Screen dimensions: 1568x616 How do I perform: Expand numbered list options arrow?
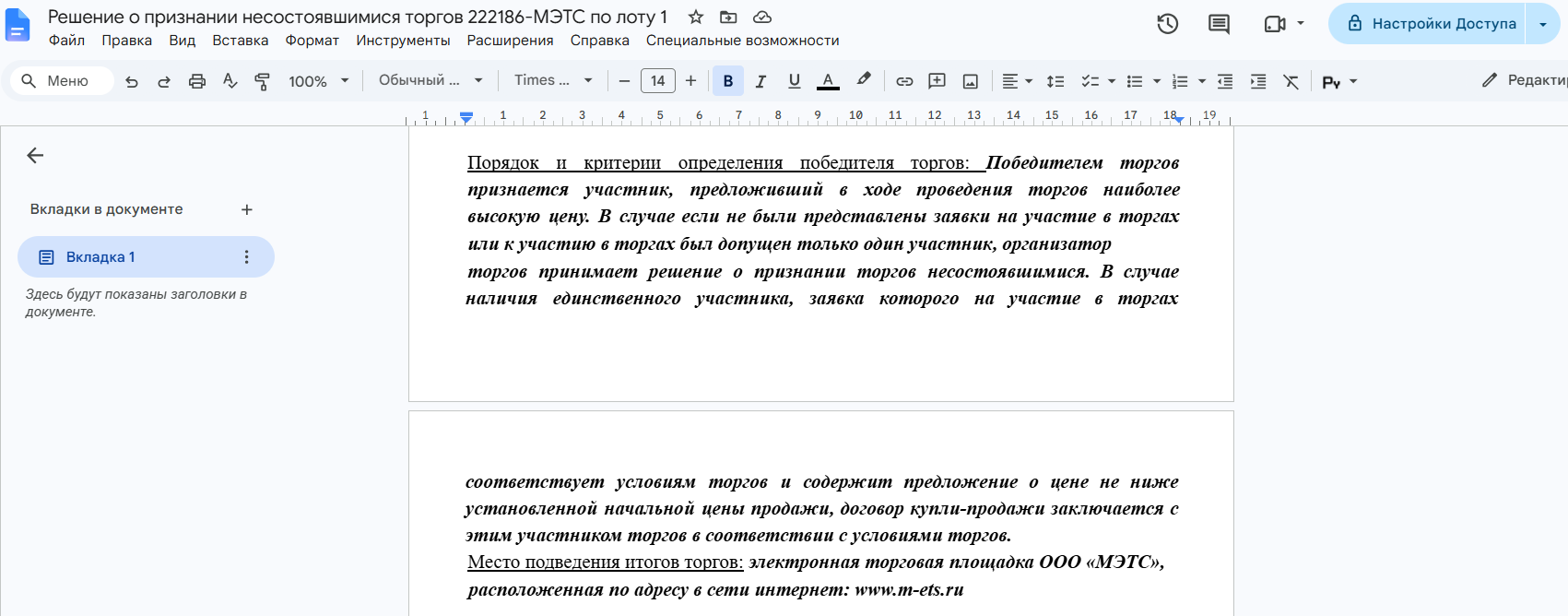(x=1201, y=81)
